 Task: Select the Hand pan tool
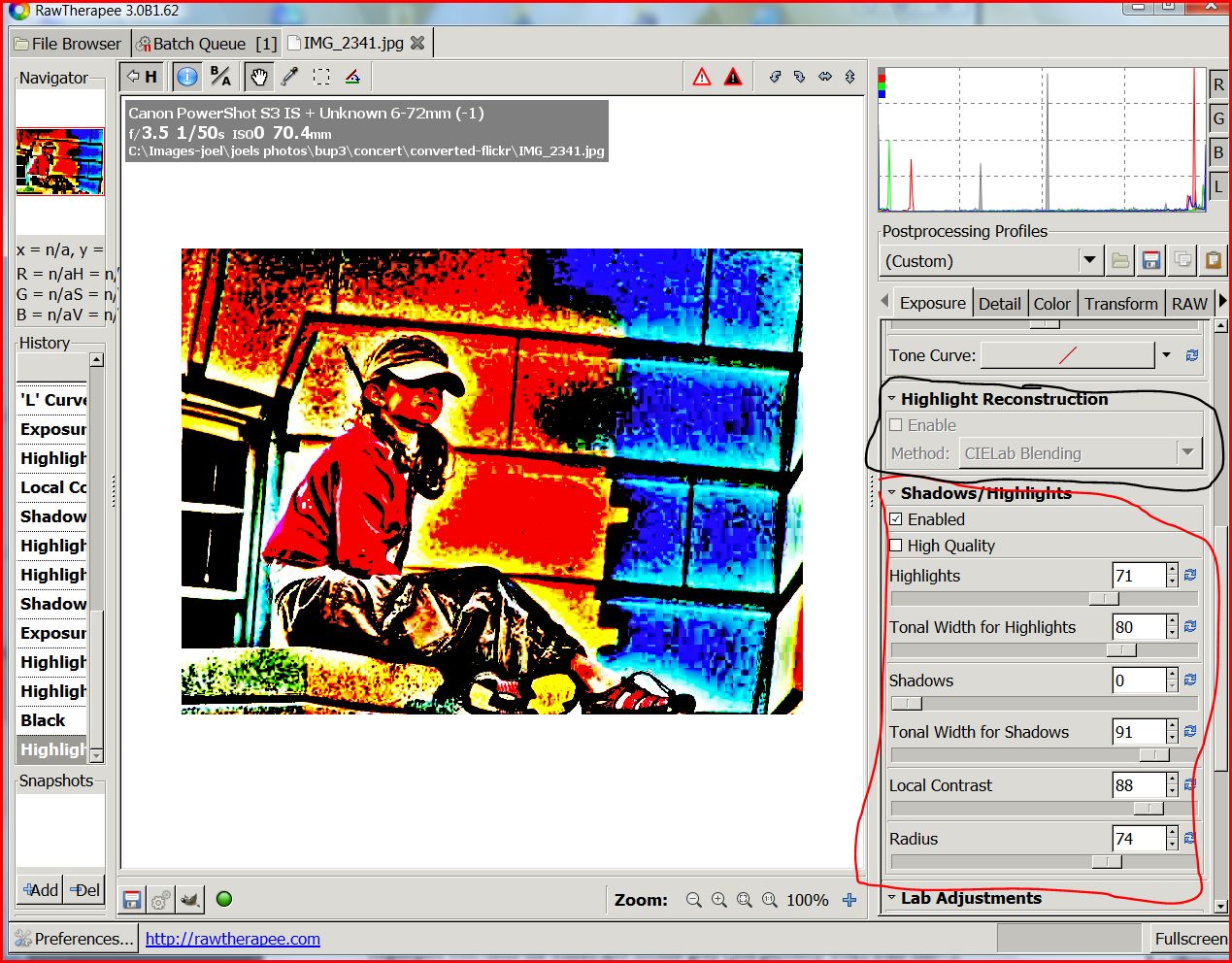258,76
